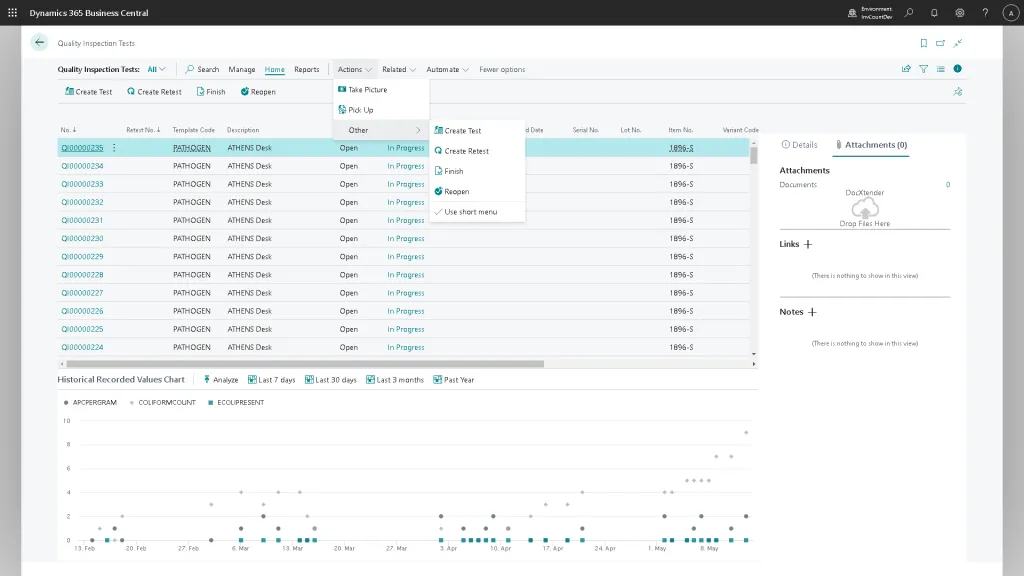
Task: Expand the Related dropdown menu
Action: 398,70
